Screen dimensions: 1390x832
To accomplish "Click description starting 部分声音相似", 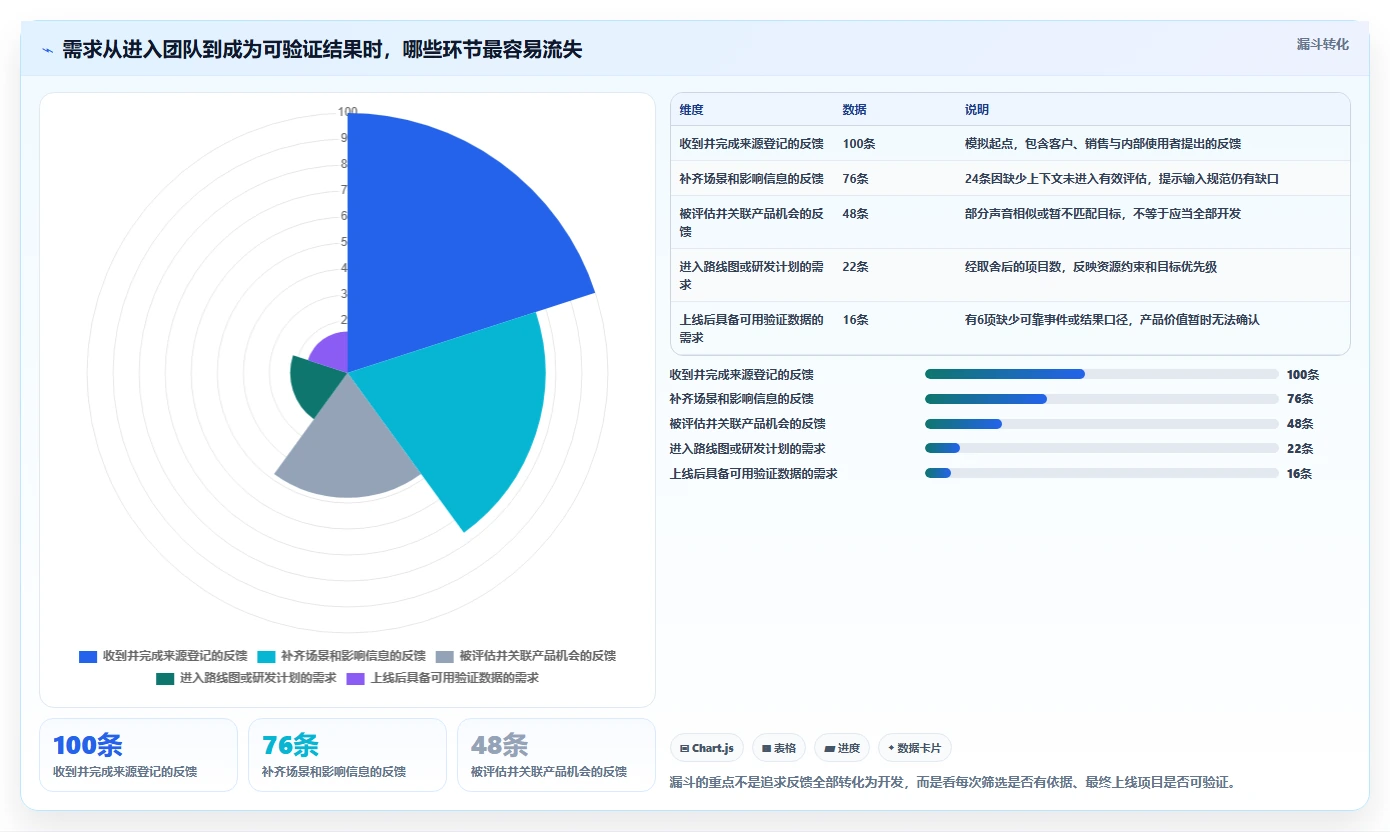I will (x=1103, y=214).
